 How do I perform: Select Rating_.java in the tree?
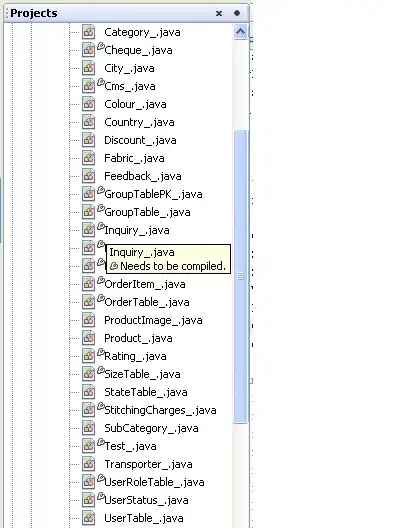135,356
